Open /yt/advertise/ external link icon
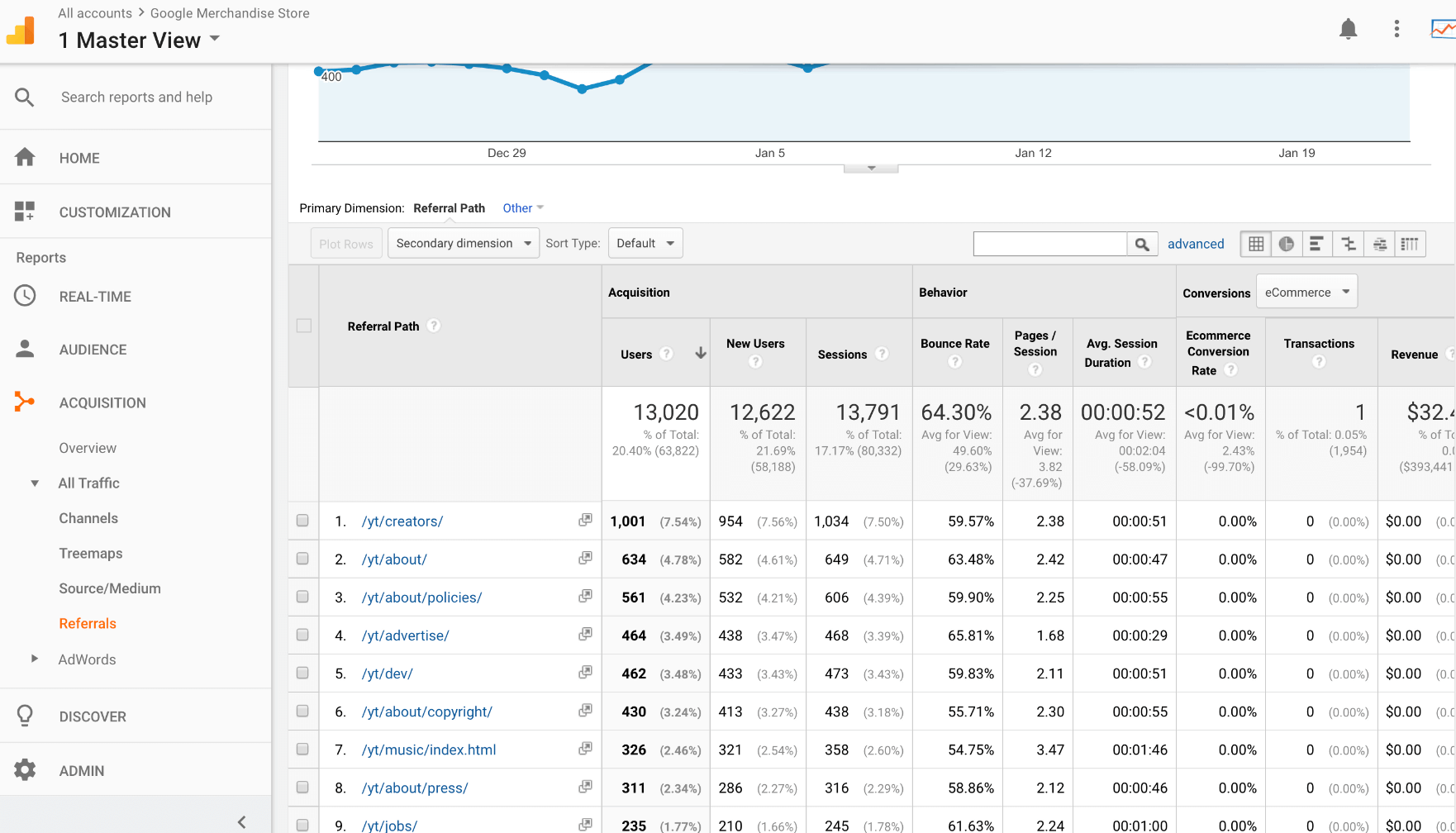The width and height of the screenshot is (1456, 833). [585, 634]
